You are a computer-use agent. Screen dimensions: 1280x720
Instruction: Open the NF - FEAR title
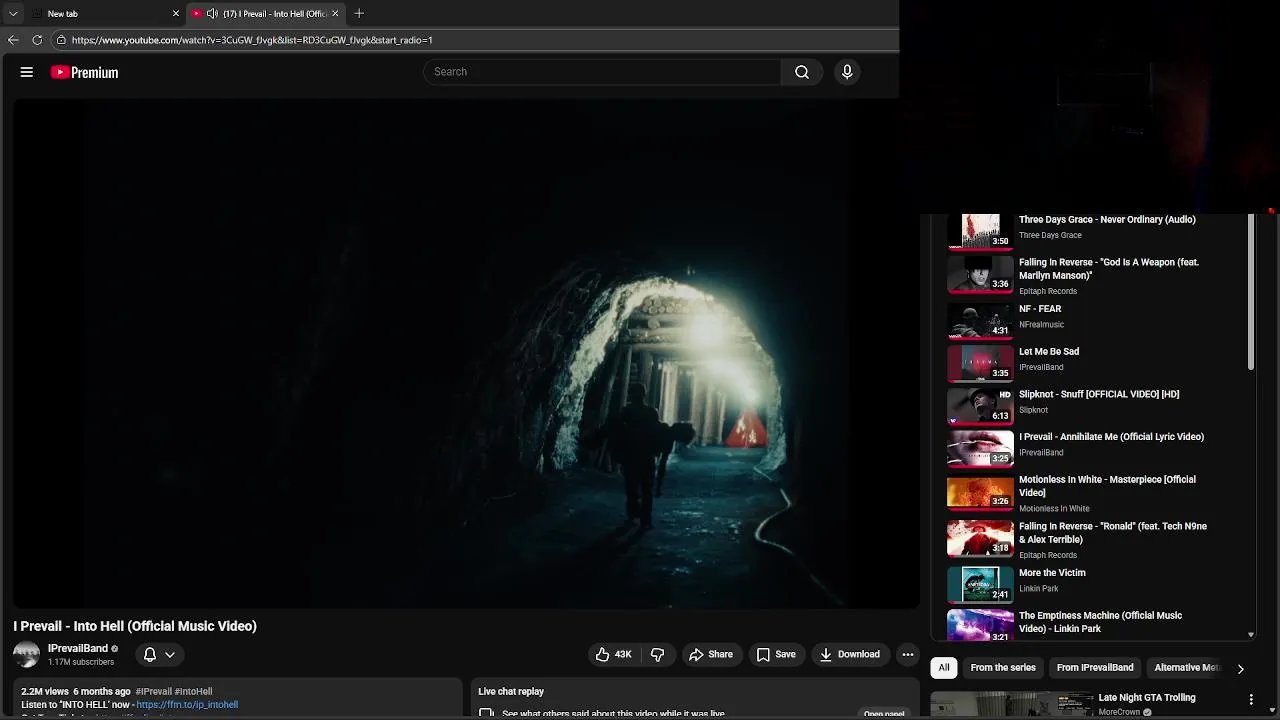[1040, 309]
